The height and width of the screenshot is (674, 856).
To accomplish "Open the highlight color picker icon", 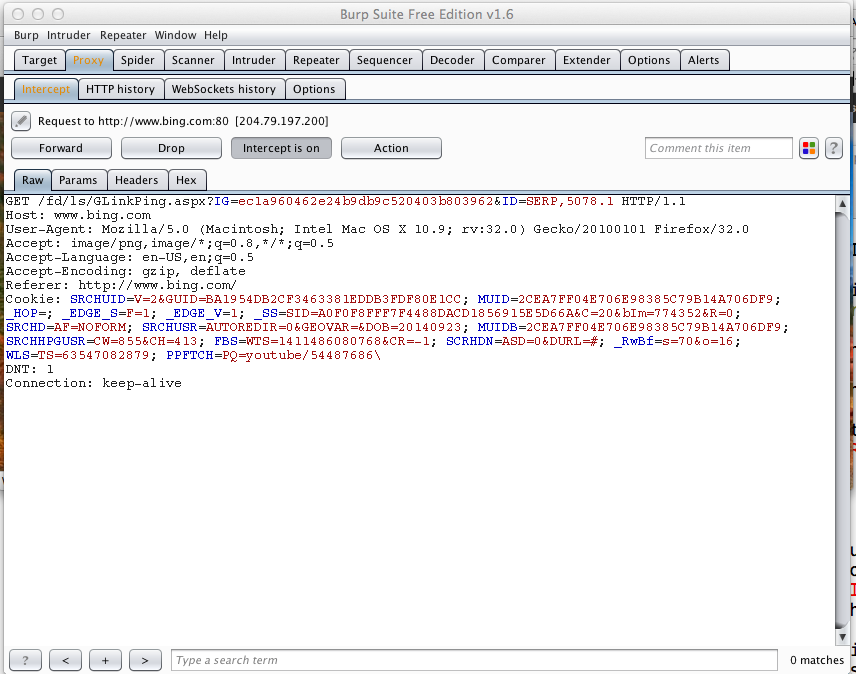I will tap(809, 148).
